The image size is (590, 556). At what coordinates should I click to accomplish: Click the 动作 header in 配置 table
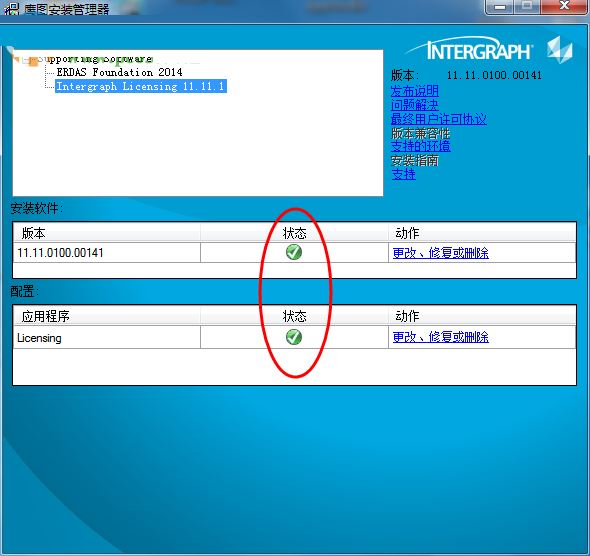click(x=482, y=316)
